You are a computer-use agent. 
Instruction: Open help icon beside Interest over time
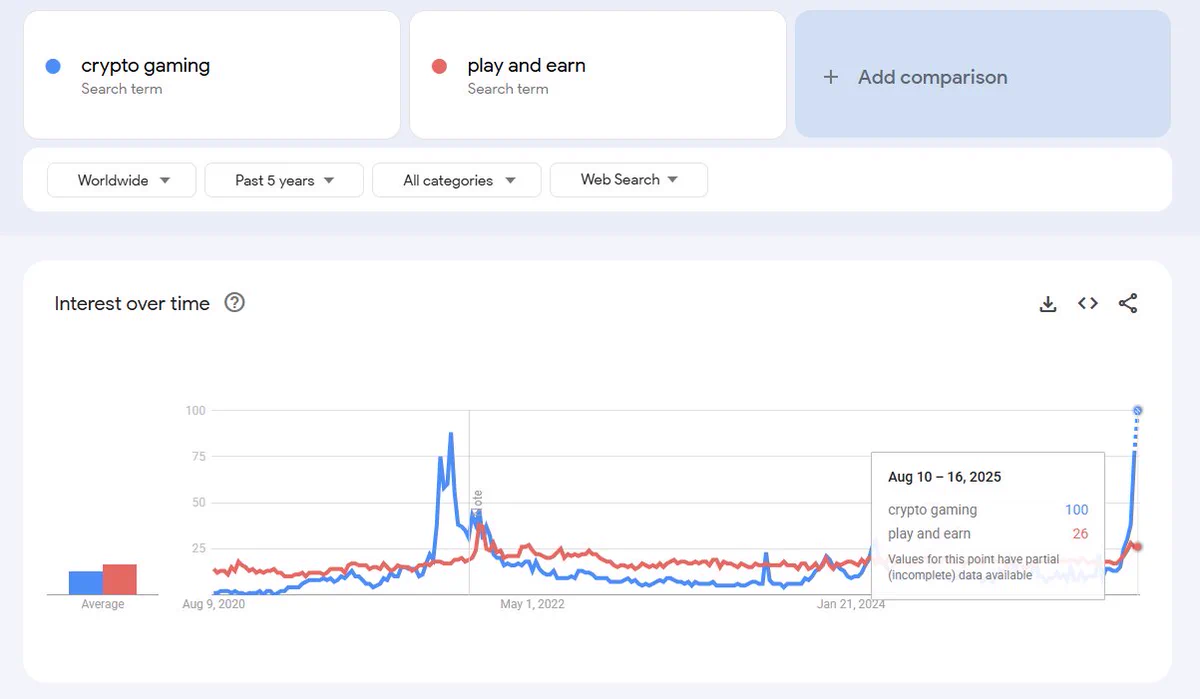coord(235,302)
